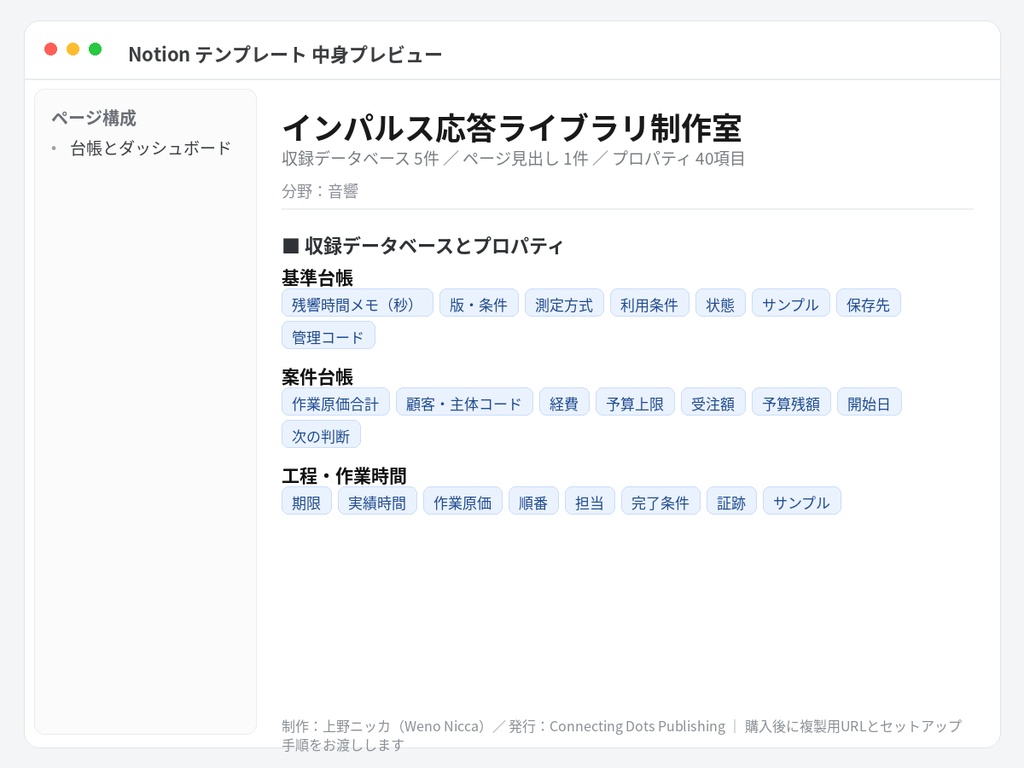Image resolution: width=1024 pixels, height=768 pixels.
Task: Select the 経費 property chip
Action: click(x=564, y=402)
